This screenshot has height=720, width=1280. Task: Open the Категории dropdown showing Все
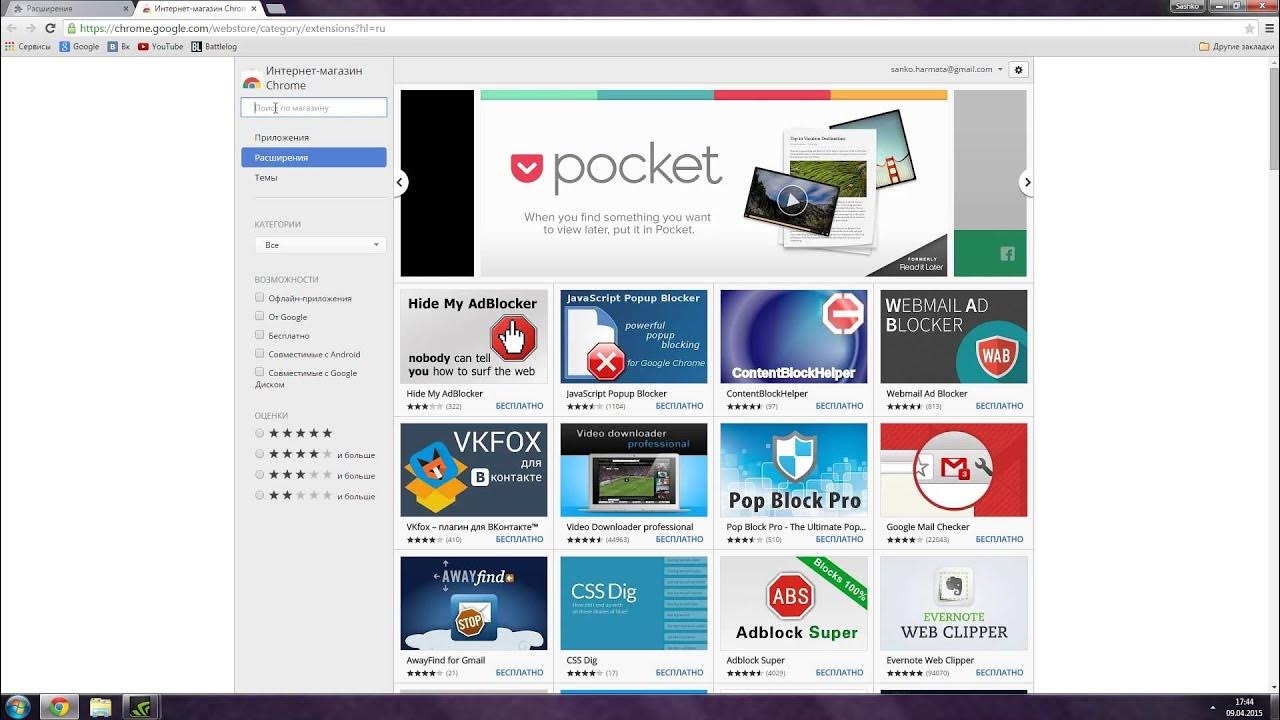(x=320, y=244)
